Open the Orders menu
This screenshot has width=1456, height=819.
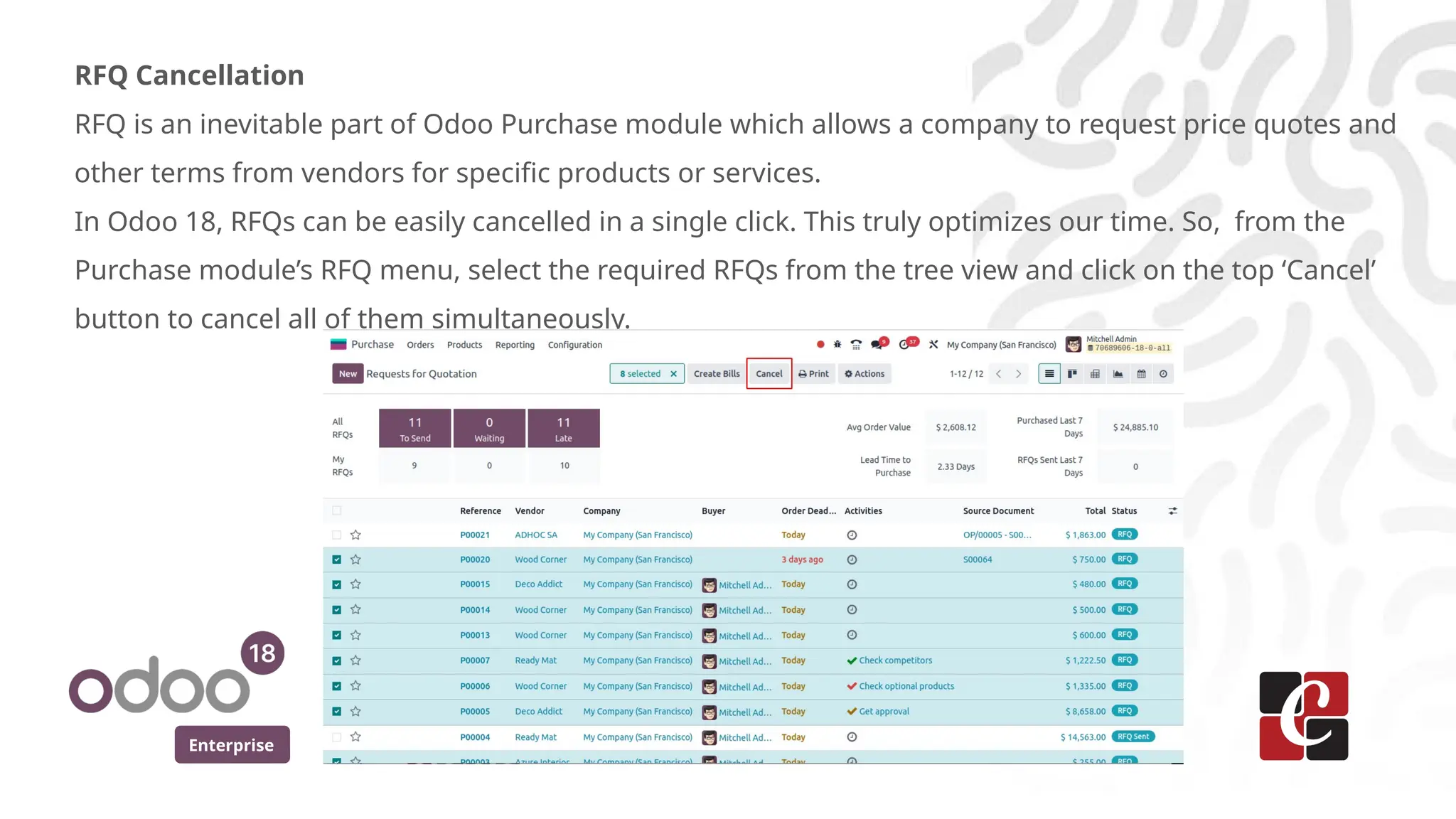420,345
